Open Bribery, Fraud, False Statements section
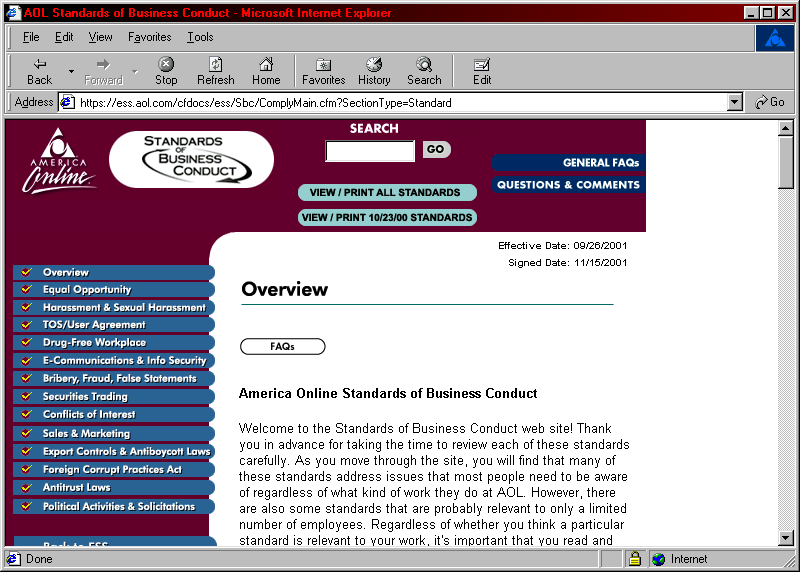Viewport: 800px width, 572px height. (x=113, y=379)
